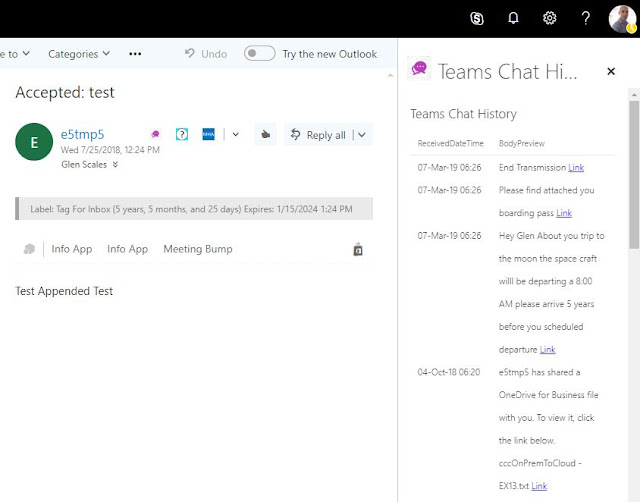
Task: Click the add-ins puzzle icon
Action: click(29, 249)
